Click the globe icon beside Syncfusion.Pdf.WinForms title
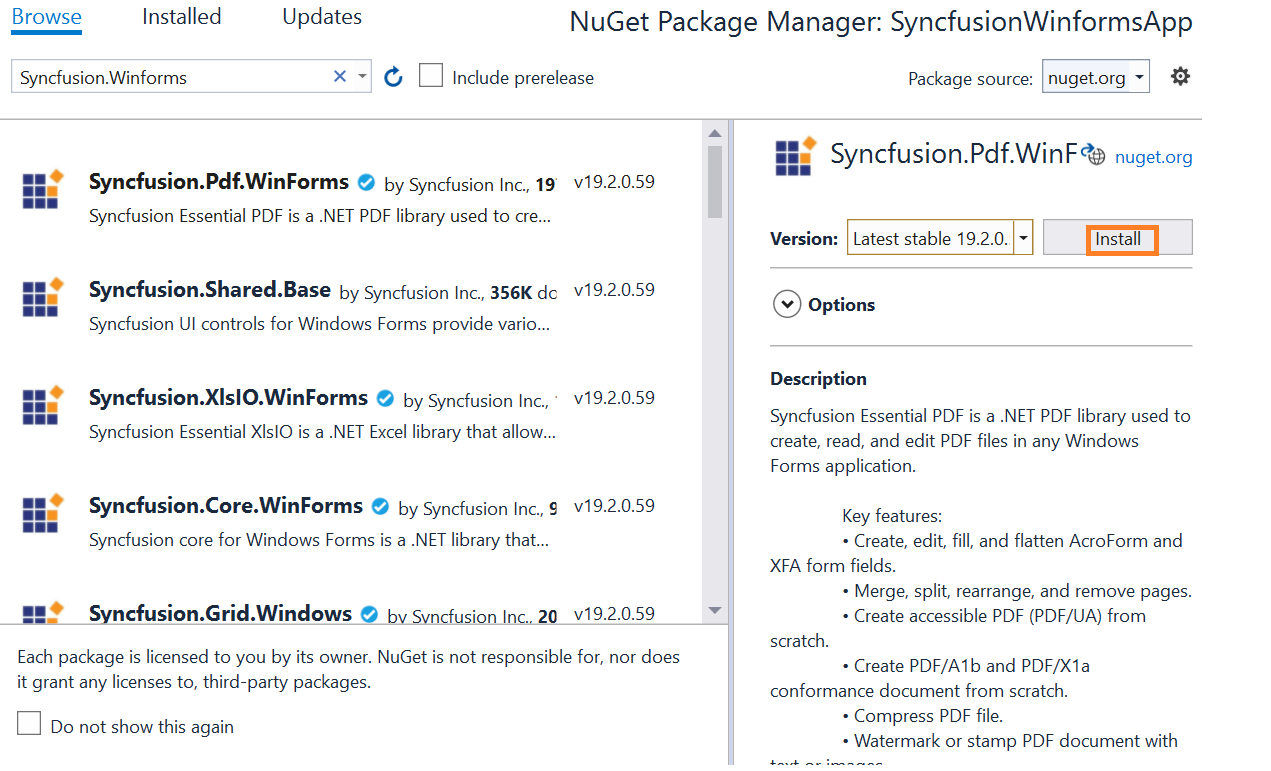 coord(1095,155)
